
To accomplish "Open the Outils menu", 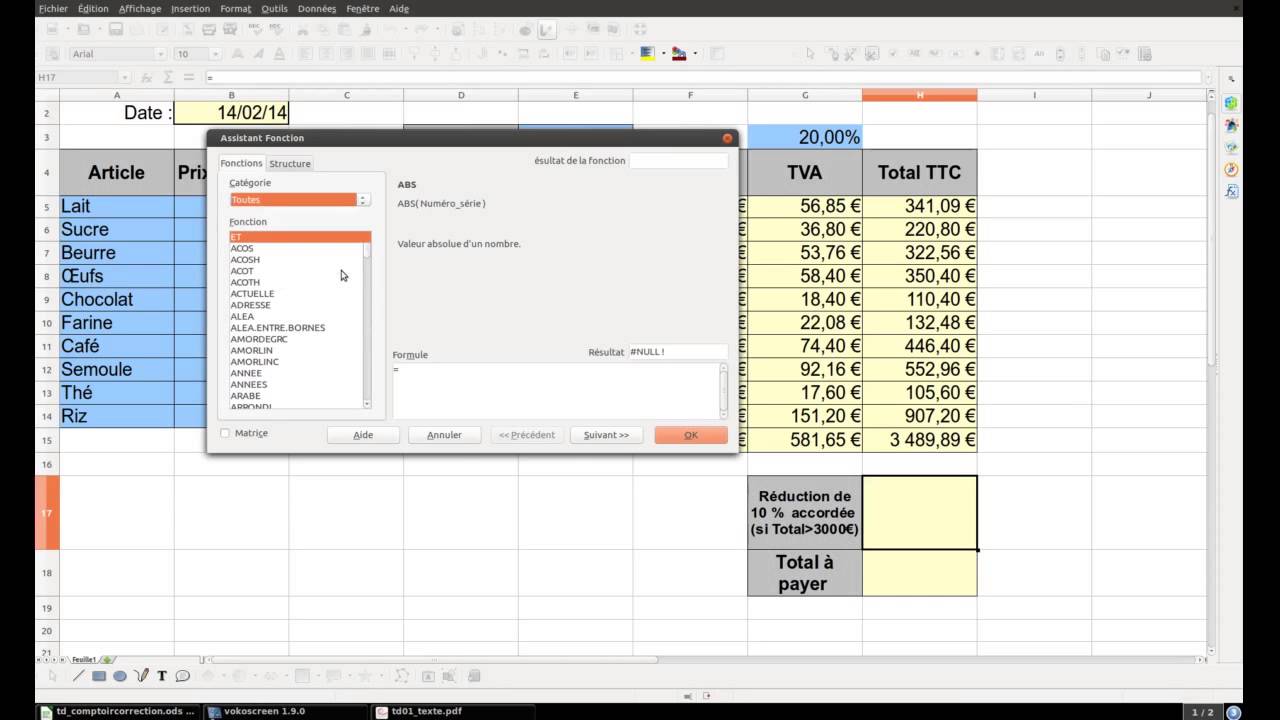I will click(x=274, y=8).
